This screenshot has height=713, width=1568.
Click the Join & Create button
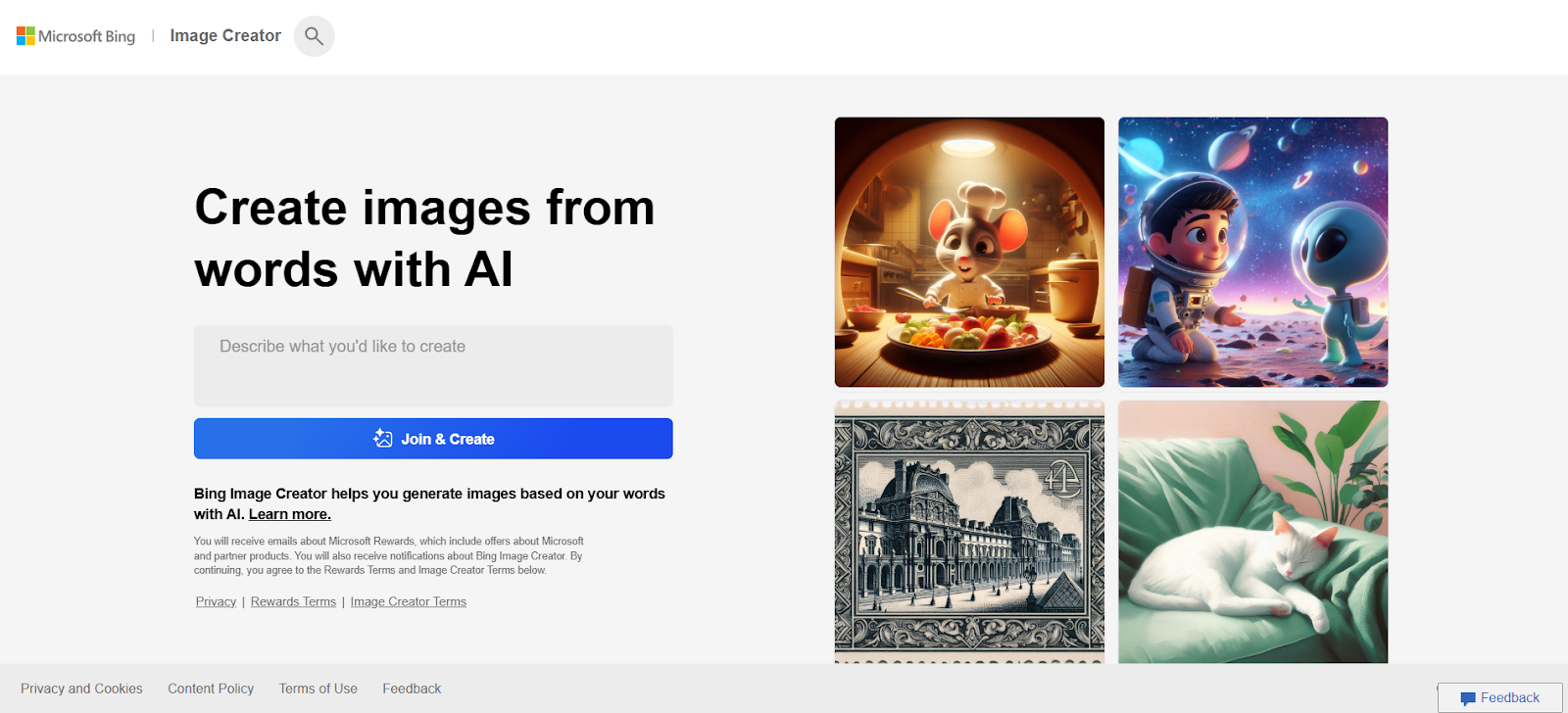click(433, 439)
